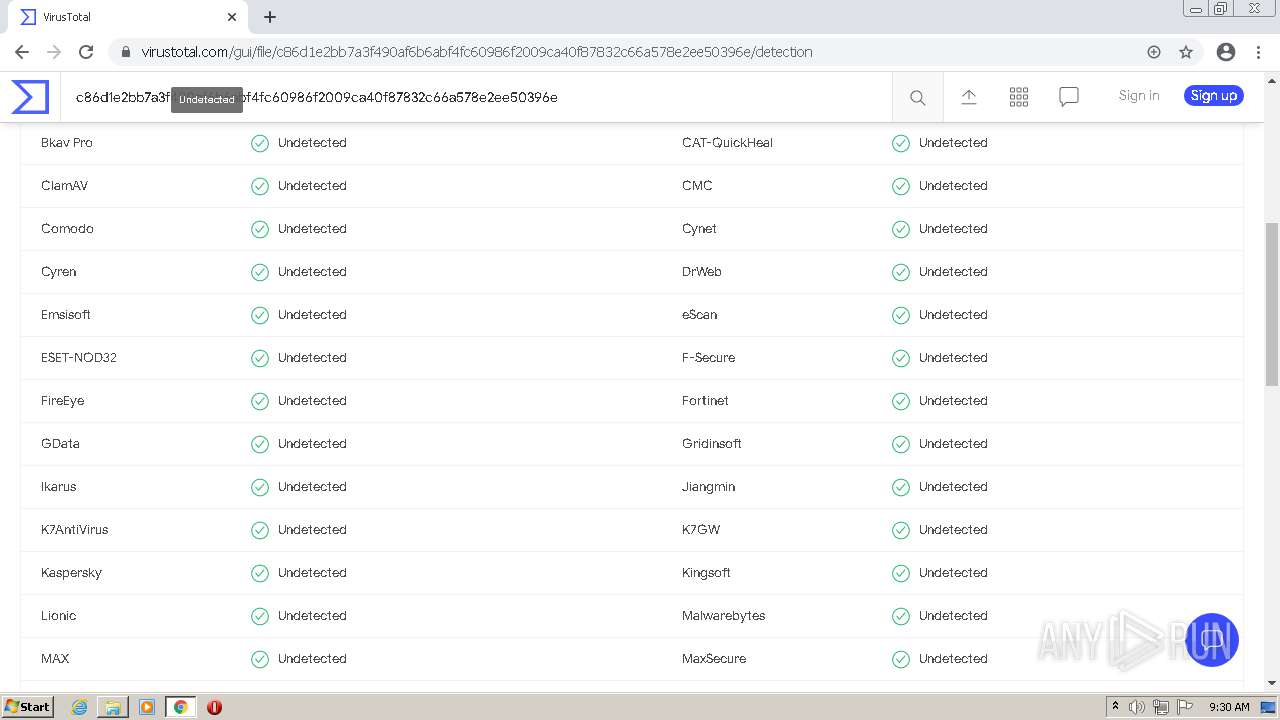Viewport: 1280px width, 720px height.
Task: Click the MaxSecure engine name
Action: (714, 659)
